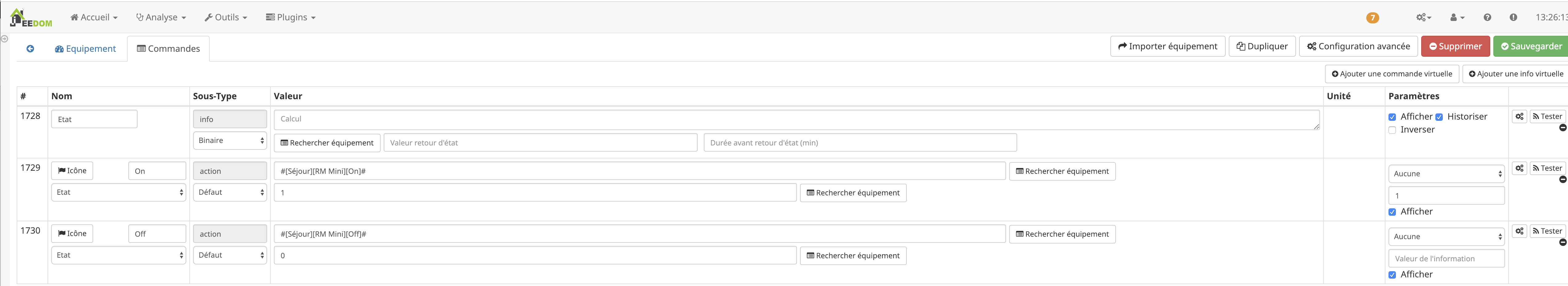Open the Analyse menu
The width and height of the screenshot is (1568, 286).
161,17
